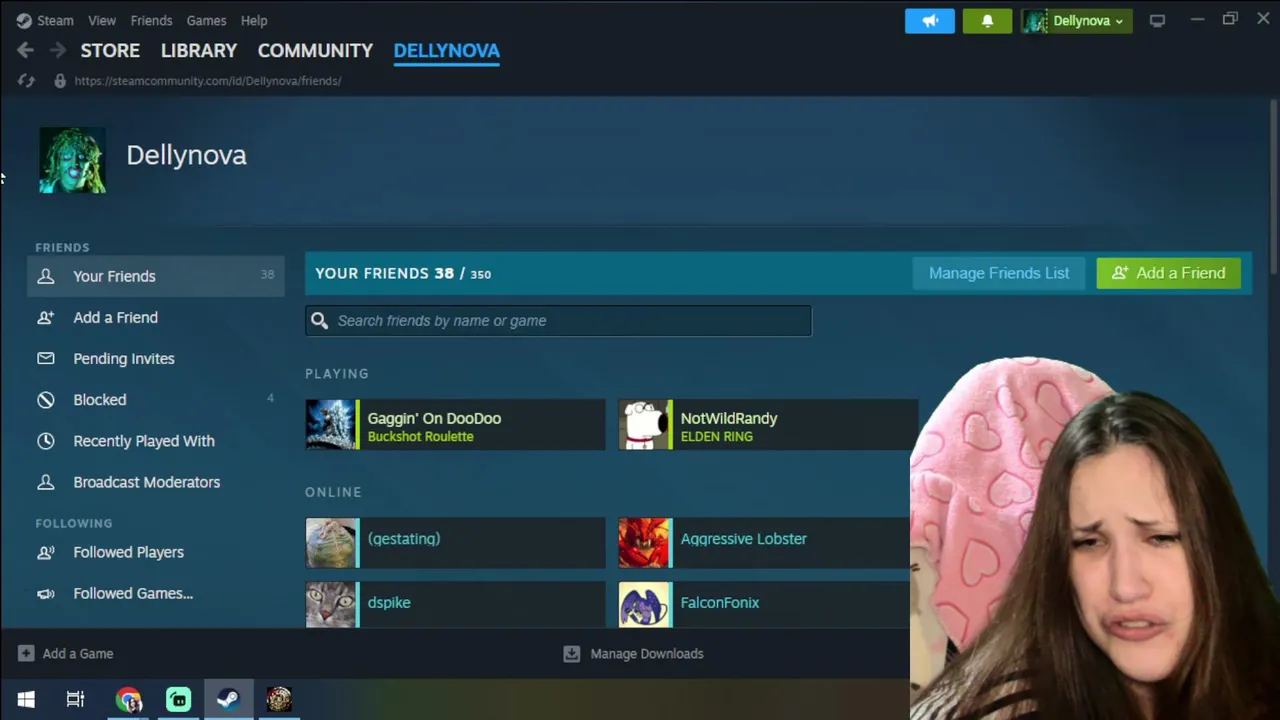Viewport: 1280px width, 720px height.
Task: Switch to the LIBRARY tab
Action: pos(199,50)
